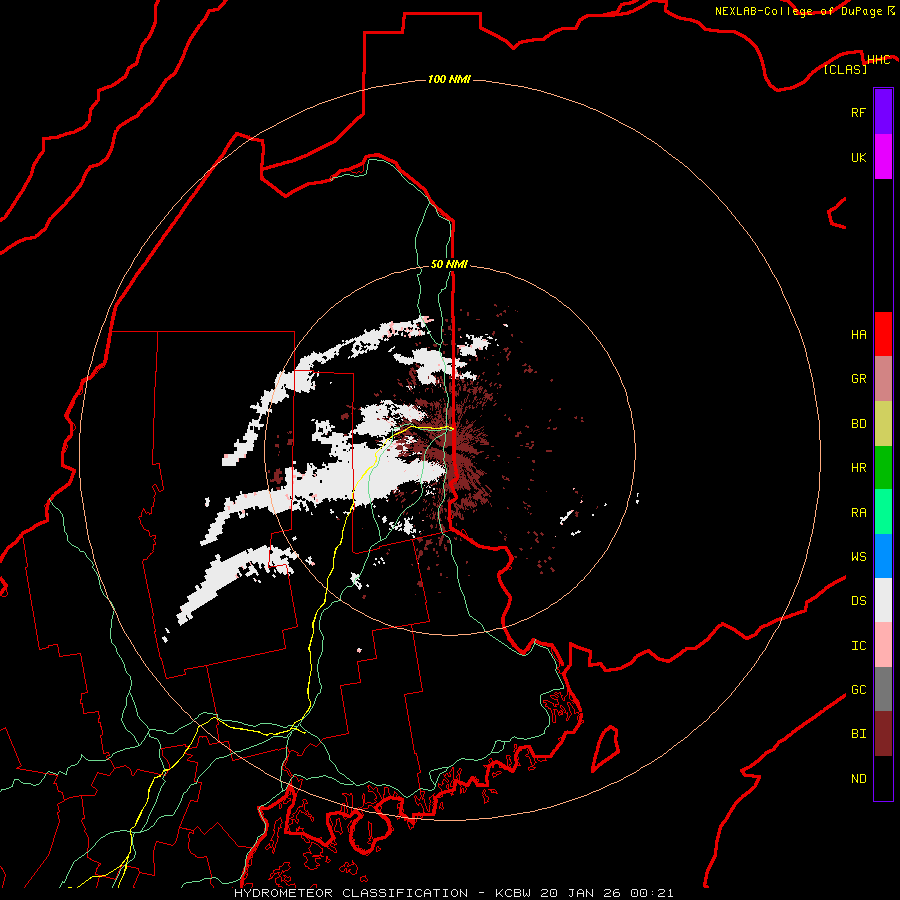Viewport: 900px width, 900px height.
Task: Click the ND legend label
Action: [x=858, y=779]
